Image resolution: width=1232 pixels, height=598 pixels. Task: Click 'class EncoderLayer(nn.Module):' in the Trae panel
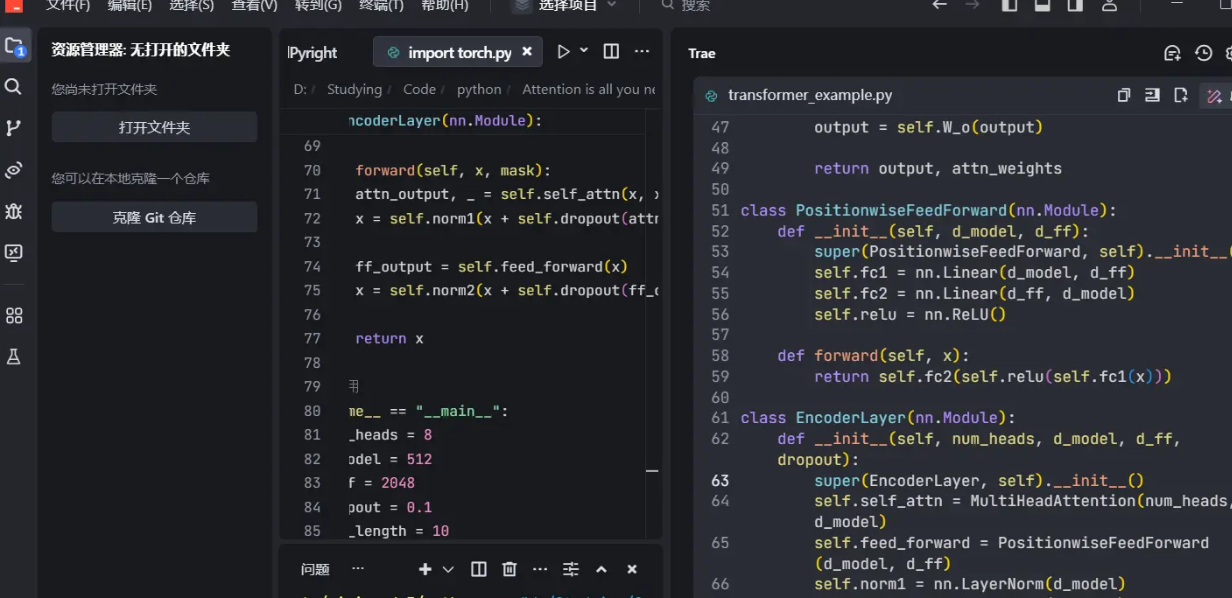pos(878,417)
